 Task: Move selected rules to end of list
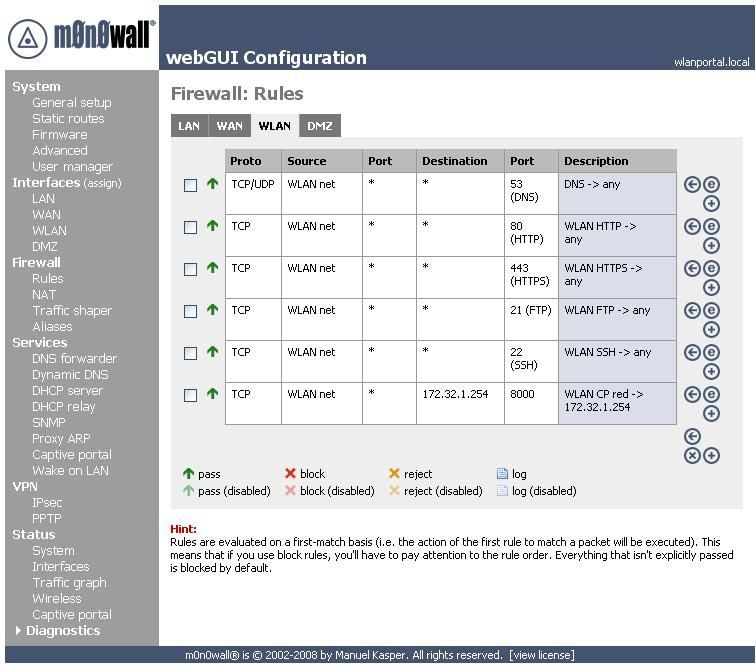tap(692, 436)
